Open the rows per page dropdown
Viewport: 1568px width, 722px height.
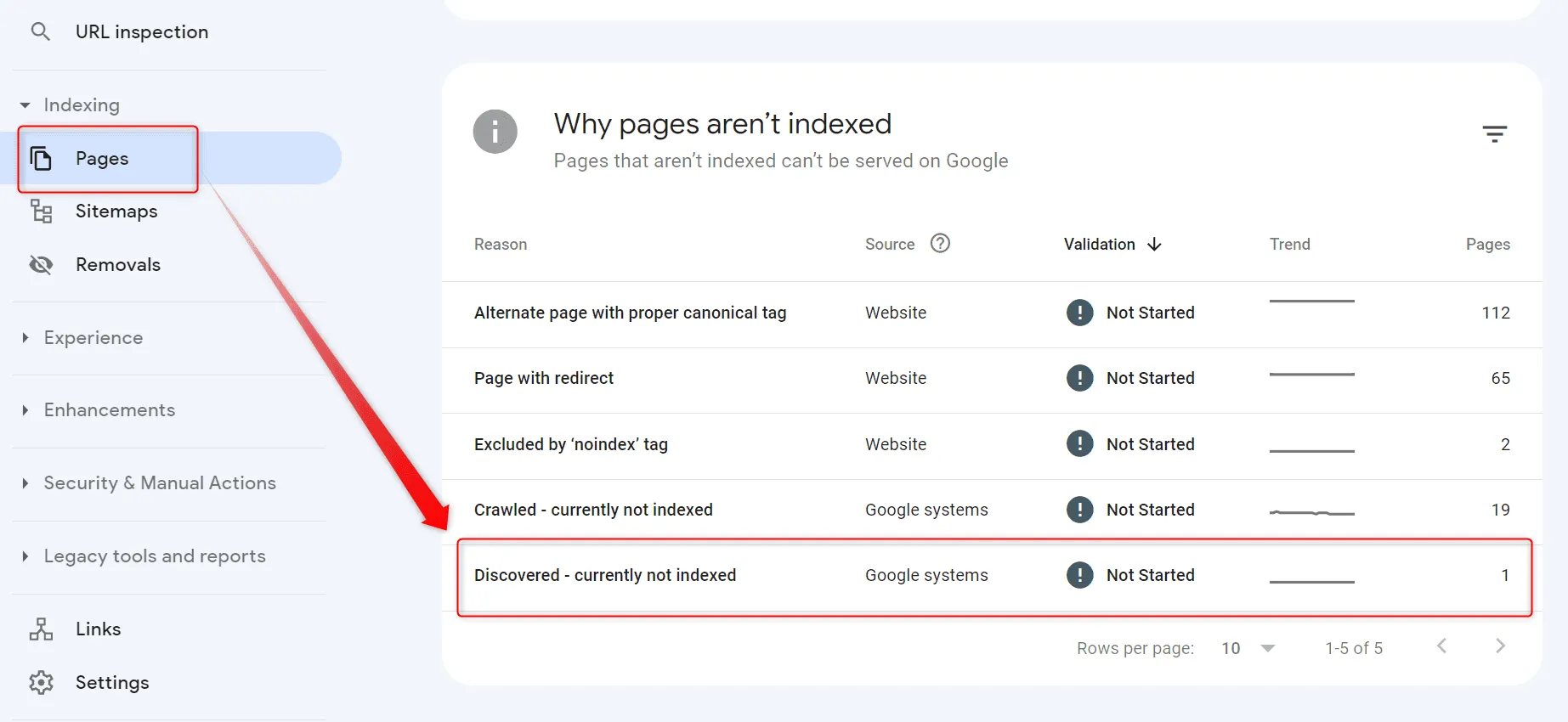pyautogui.click(x=1248, y=648)
